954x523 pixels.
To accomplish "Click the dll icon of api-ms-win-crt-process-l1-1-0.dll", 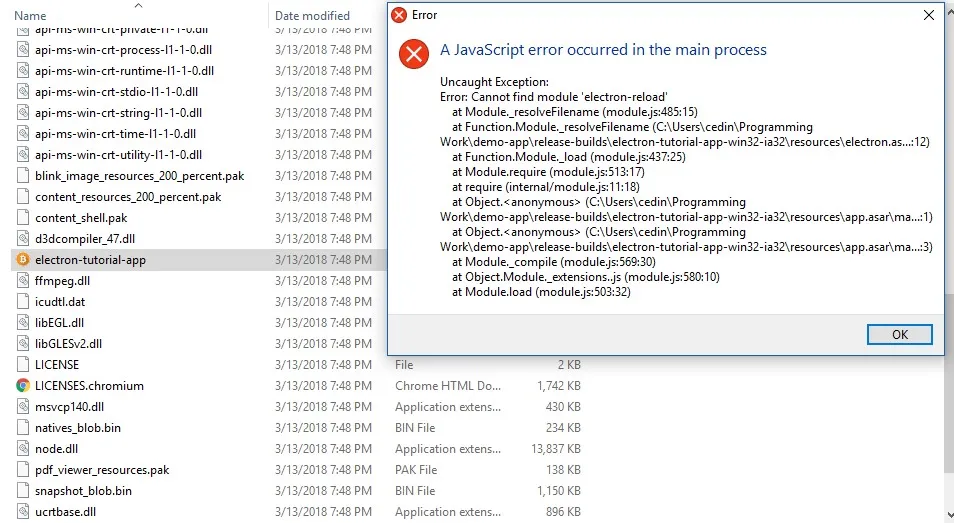I will pyautogui.click(x=23, y=50).
